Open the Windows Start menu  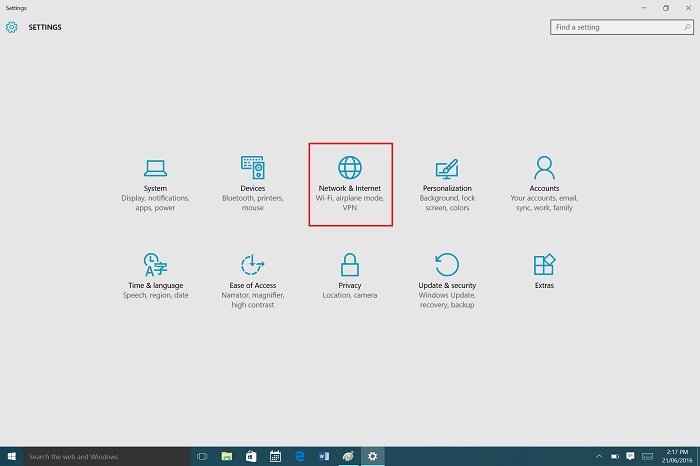(12, 456)
